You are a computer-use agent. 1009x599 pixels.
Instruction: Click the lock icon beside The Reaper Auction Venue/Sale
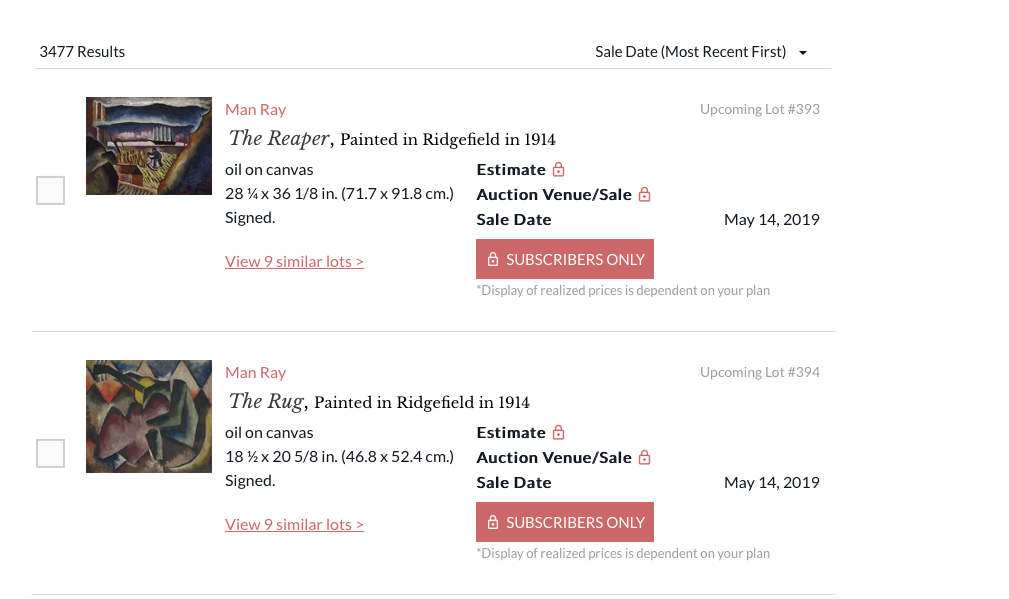coord(644,194)
